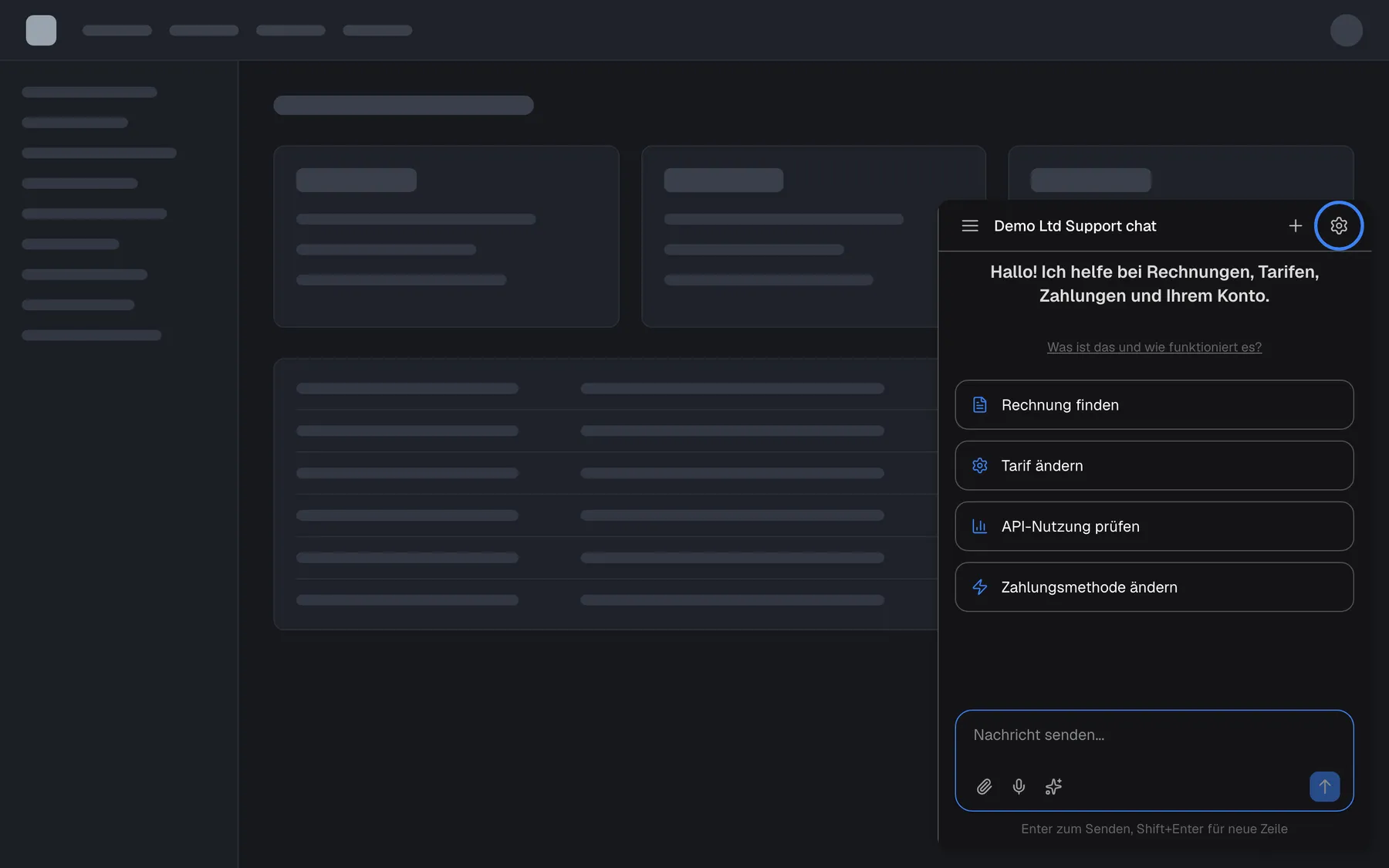Image resolution: width=1389 pixels, height=868 pixels.
Task: Click the app logo square in the top bar
Action: 41,30
